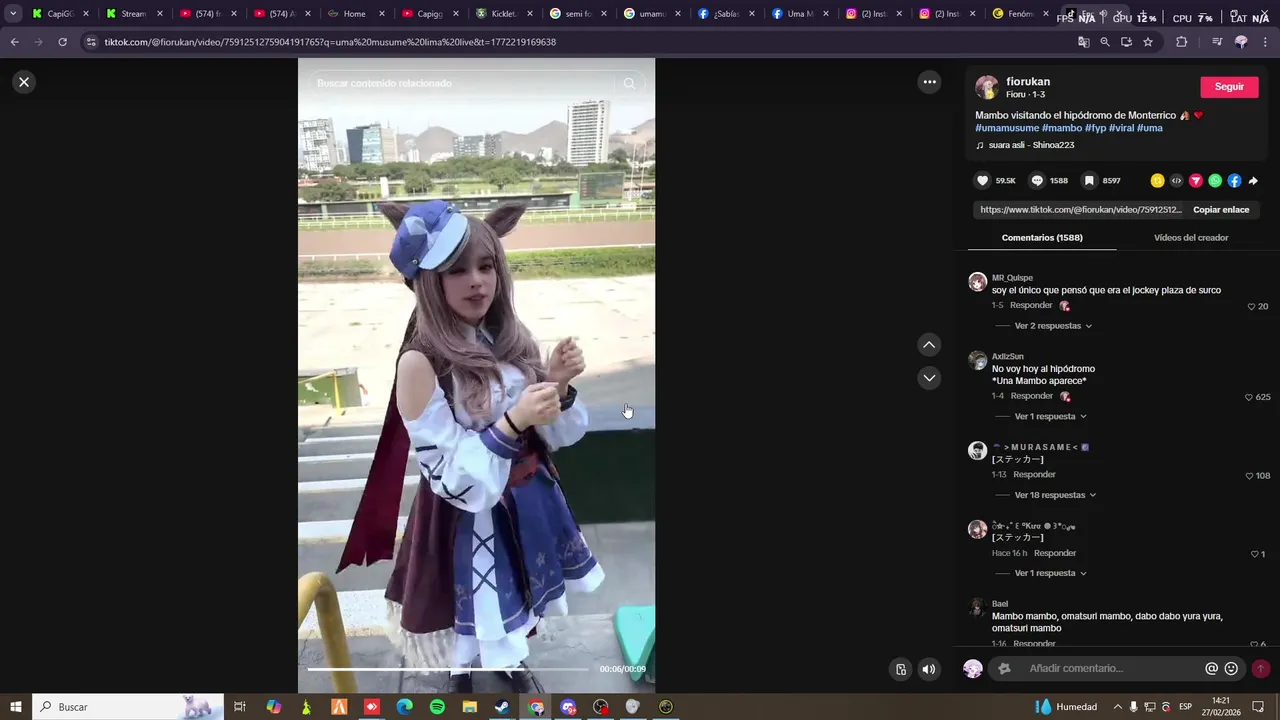1280x720 pixels.
Task: Click taskbar Buscar search box
Action: tap(128, 707)
